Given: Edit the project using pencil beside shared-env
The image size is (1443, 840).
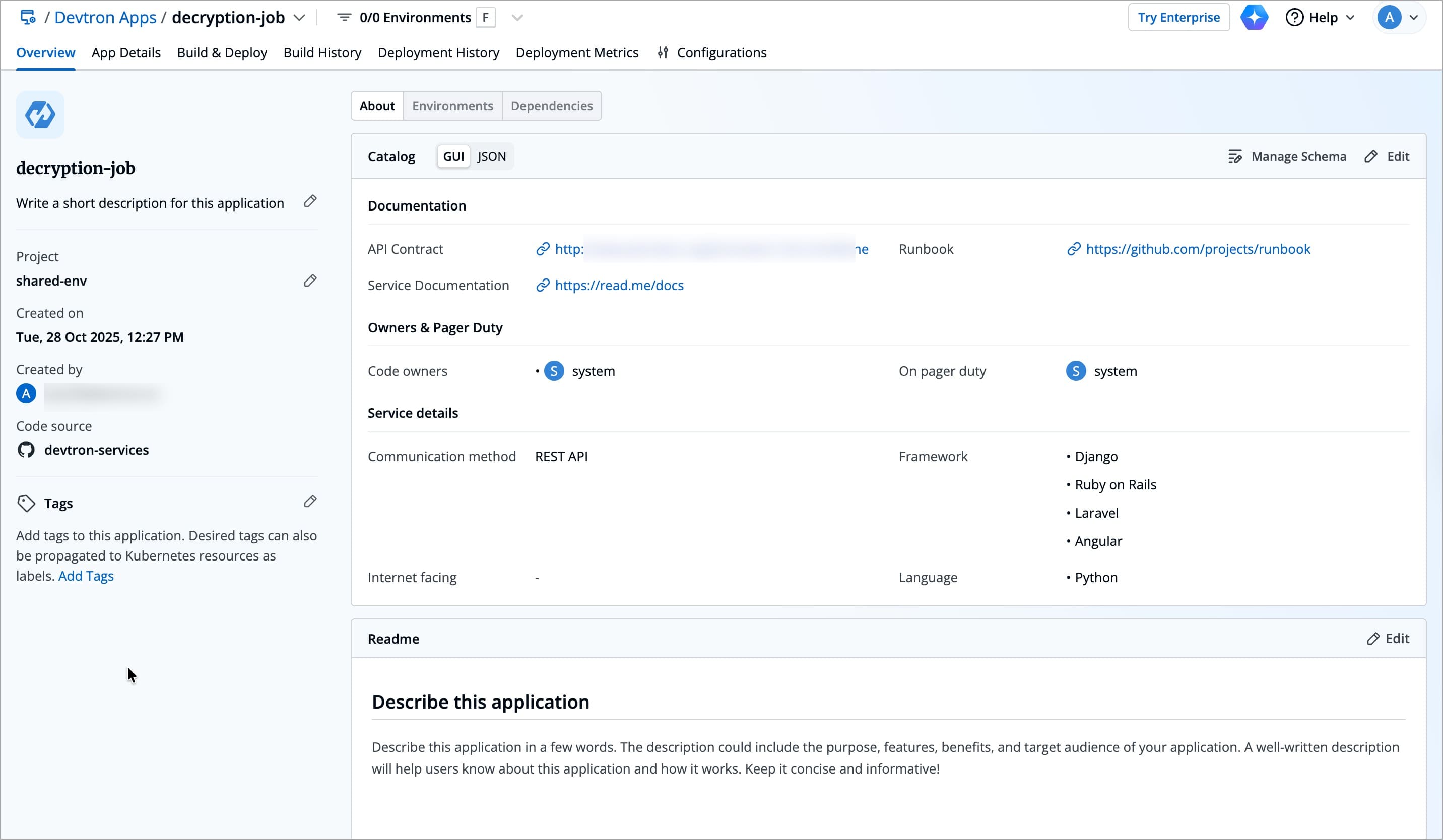Looking at the screenshot, I should coord(310,281).
